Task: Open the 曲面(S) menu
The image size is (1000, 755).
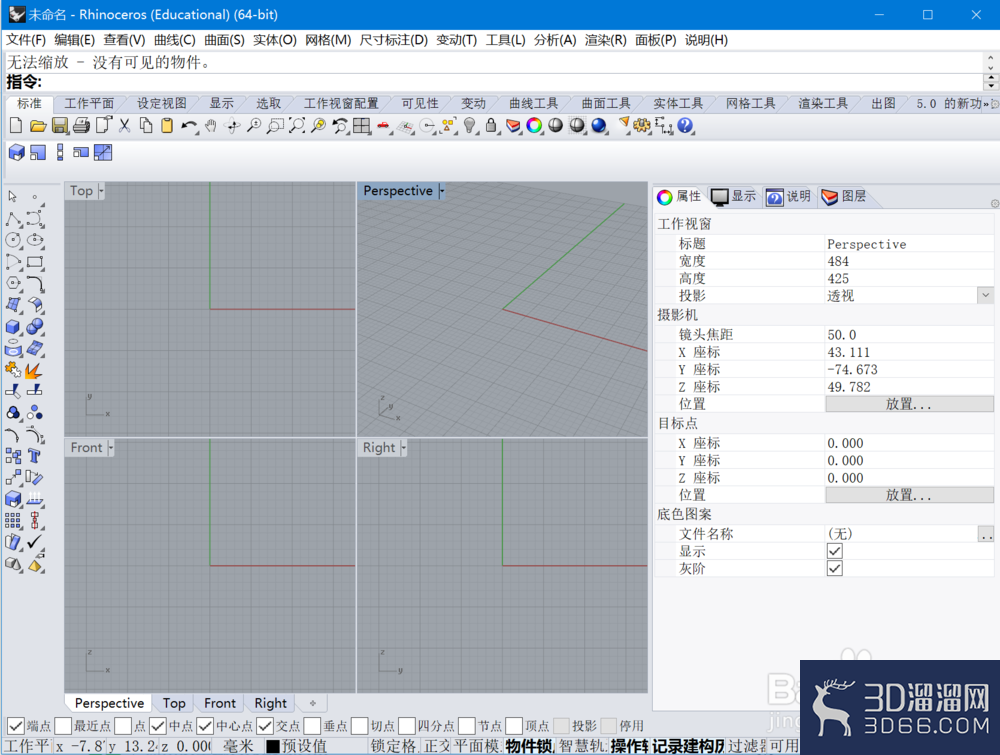Action: [224, 40]
